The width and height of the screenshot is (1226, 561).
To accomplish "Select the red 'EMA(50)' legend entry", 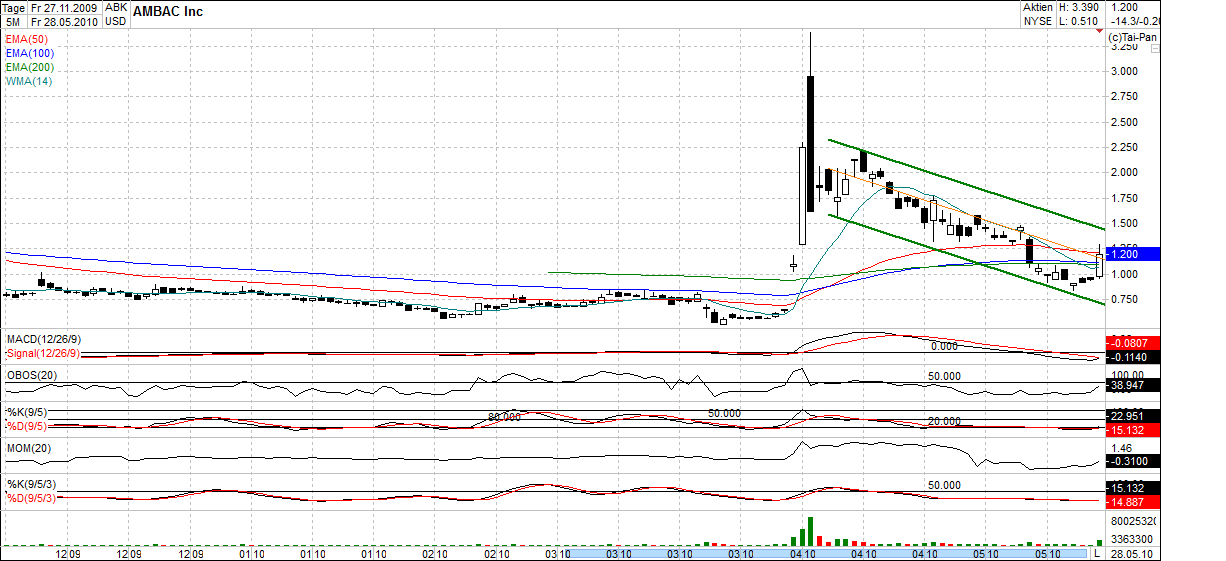I will 27,38.
